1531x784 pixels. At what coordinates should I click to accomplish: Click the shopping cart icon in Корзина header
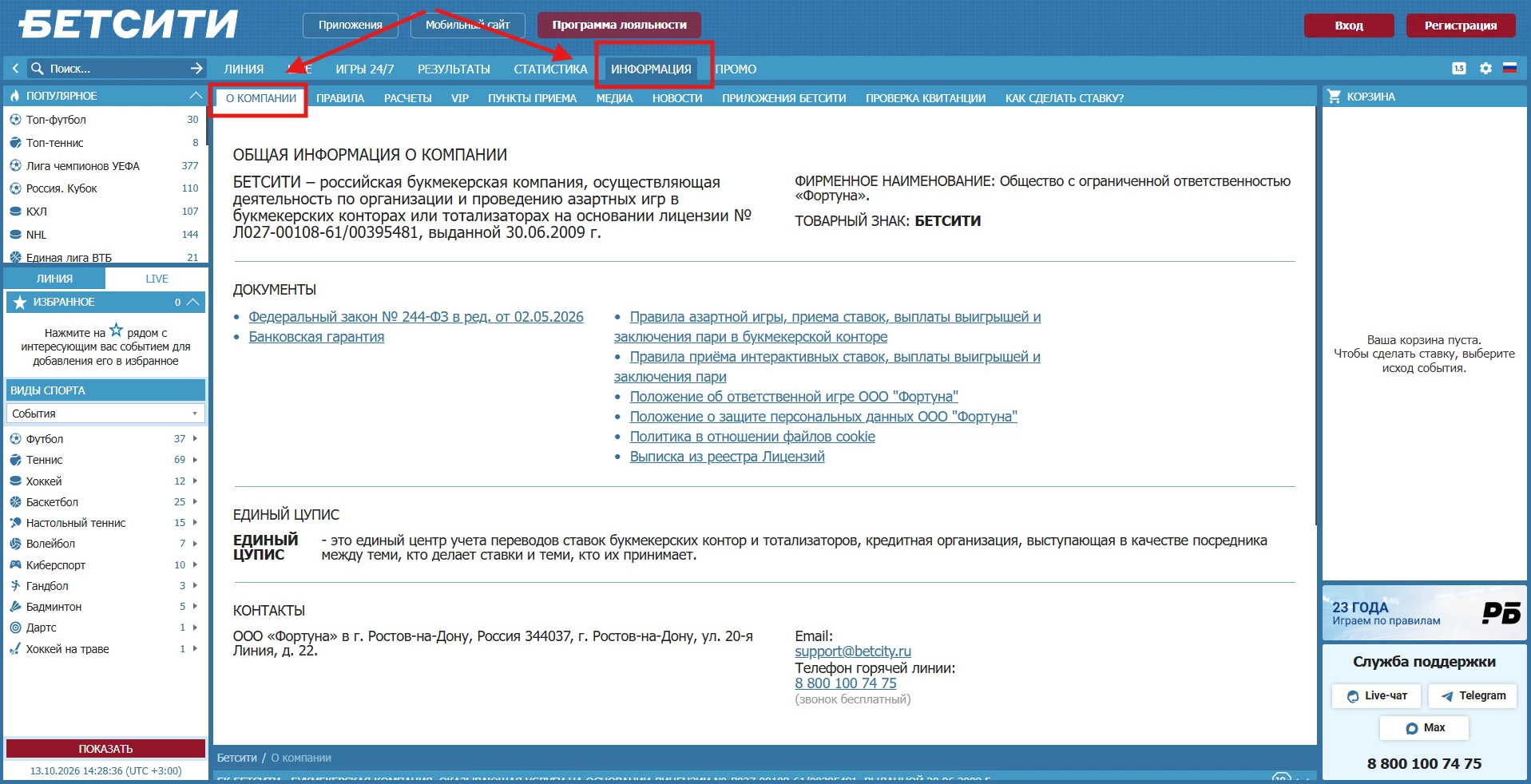click(1334, 96)
